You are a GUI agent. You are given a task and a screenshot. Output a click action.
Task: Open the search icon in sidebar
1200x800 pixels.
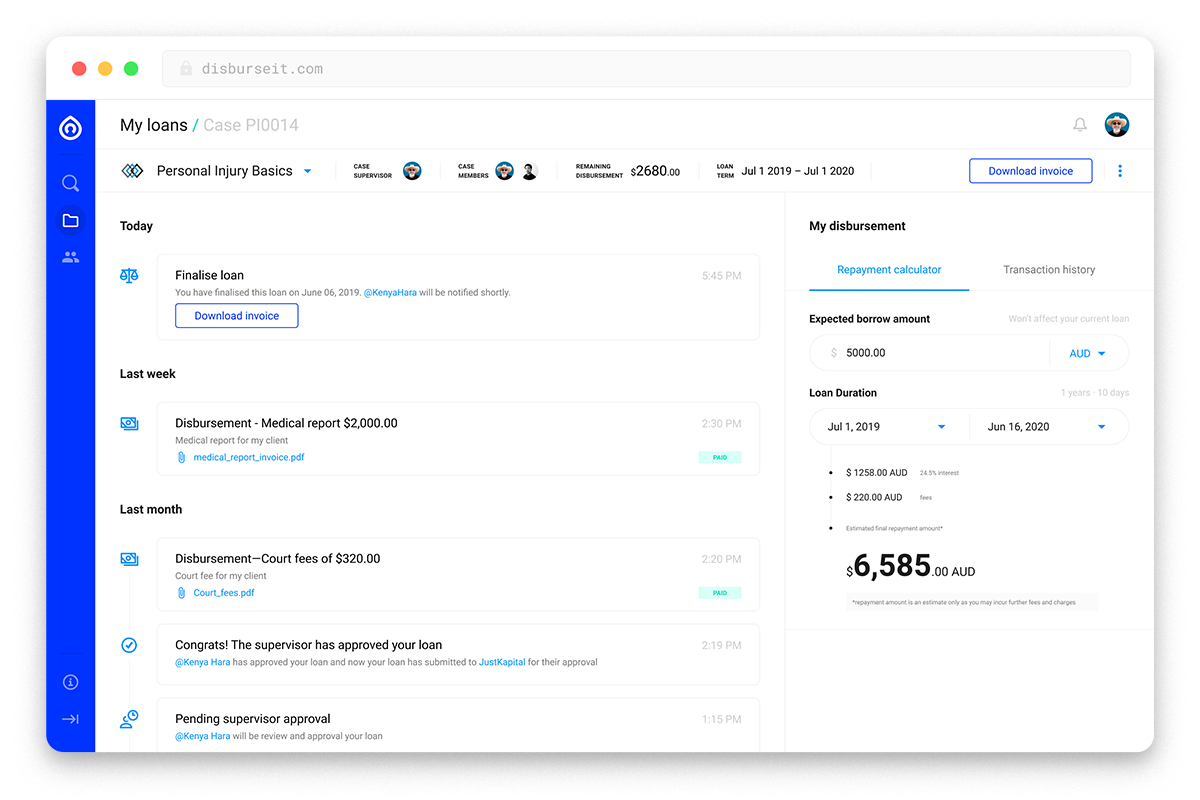pos(71,183)
